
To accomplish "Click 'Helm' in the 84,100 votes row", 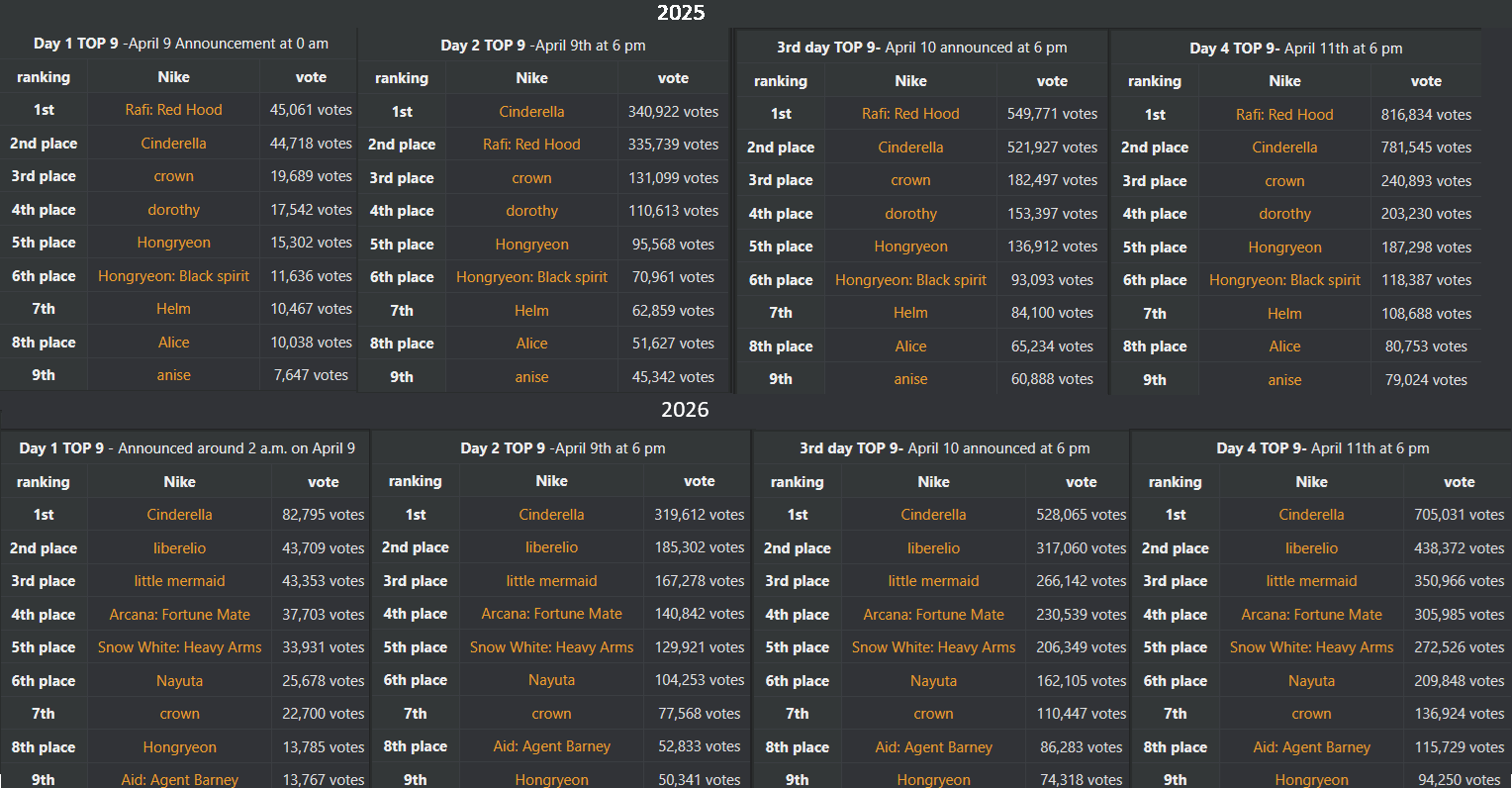I will [x=910, y=313].
